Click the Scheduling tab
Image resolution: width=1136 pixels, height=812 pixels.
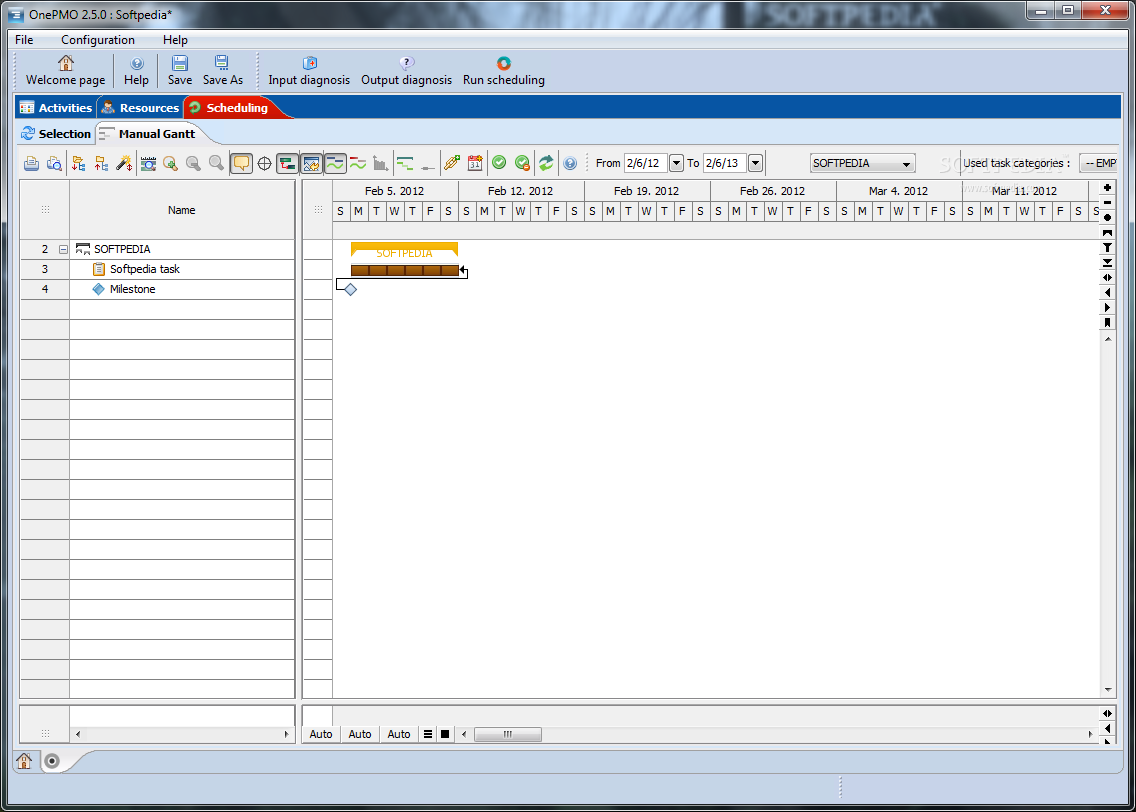(230, 108)
